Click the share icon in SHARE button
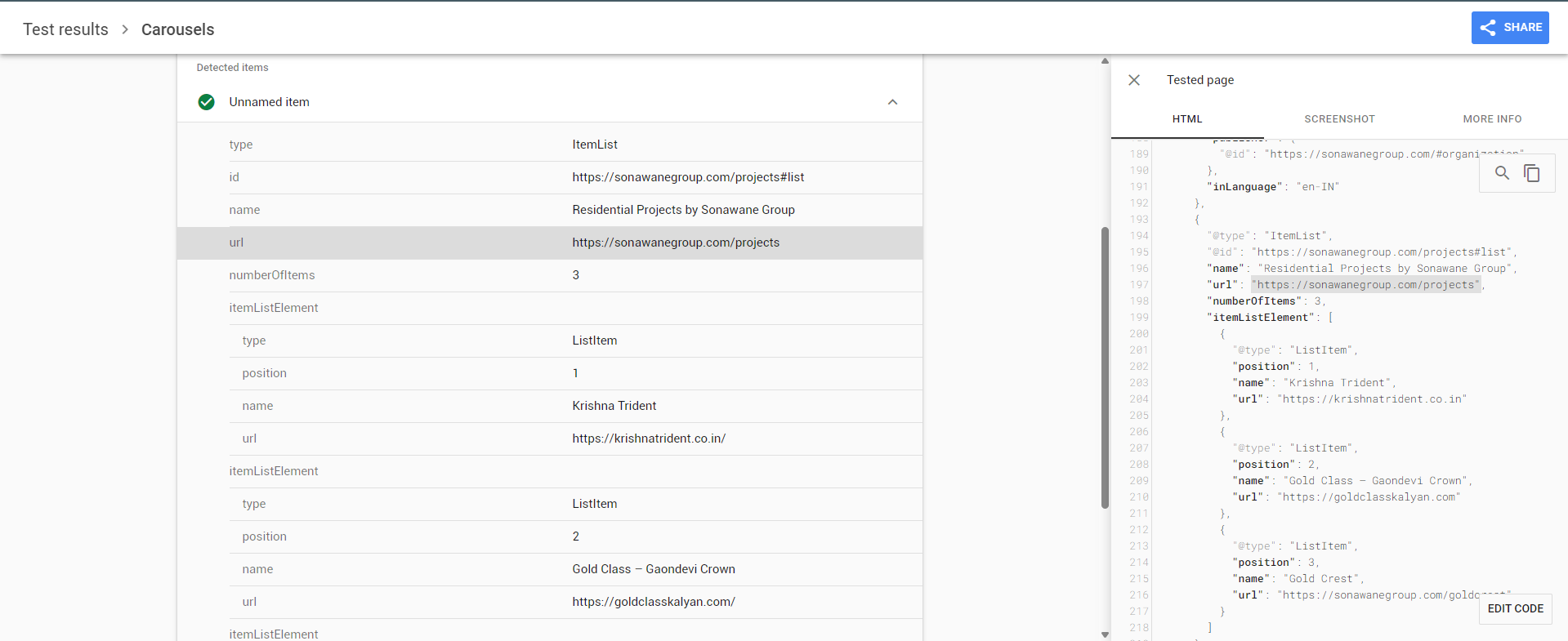The width and height of the screenshot is (1568, 641). coord(1488,28)
